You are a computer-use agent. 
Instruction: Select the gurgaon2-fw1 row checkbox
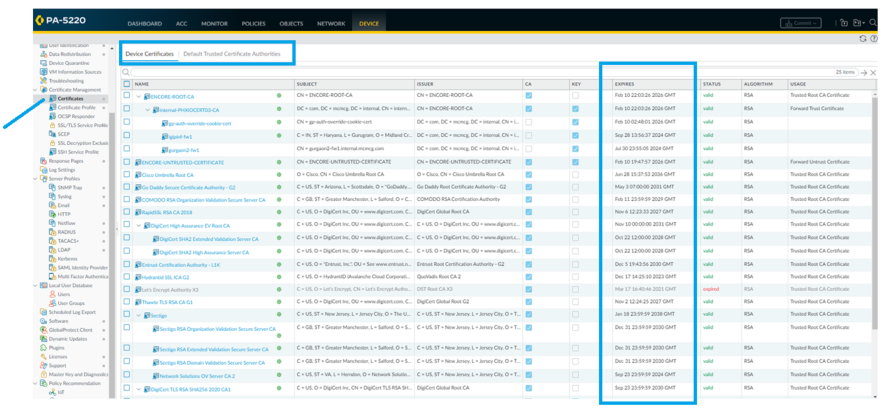[127, 149]
